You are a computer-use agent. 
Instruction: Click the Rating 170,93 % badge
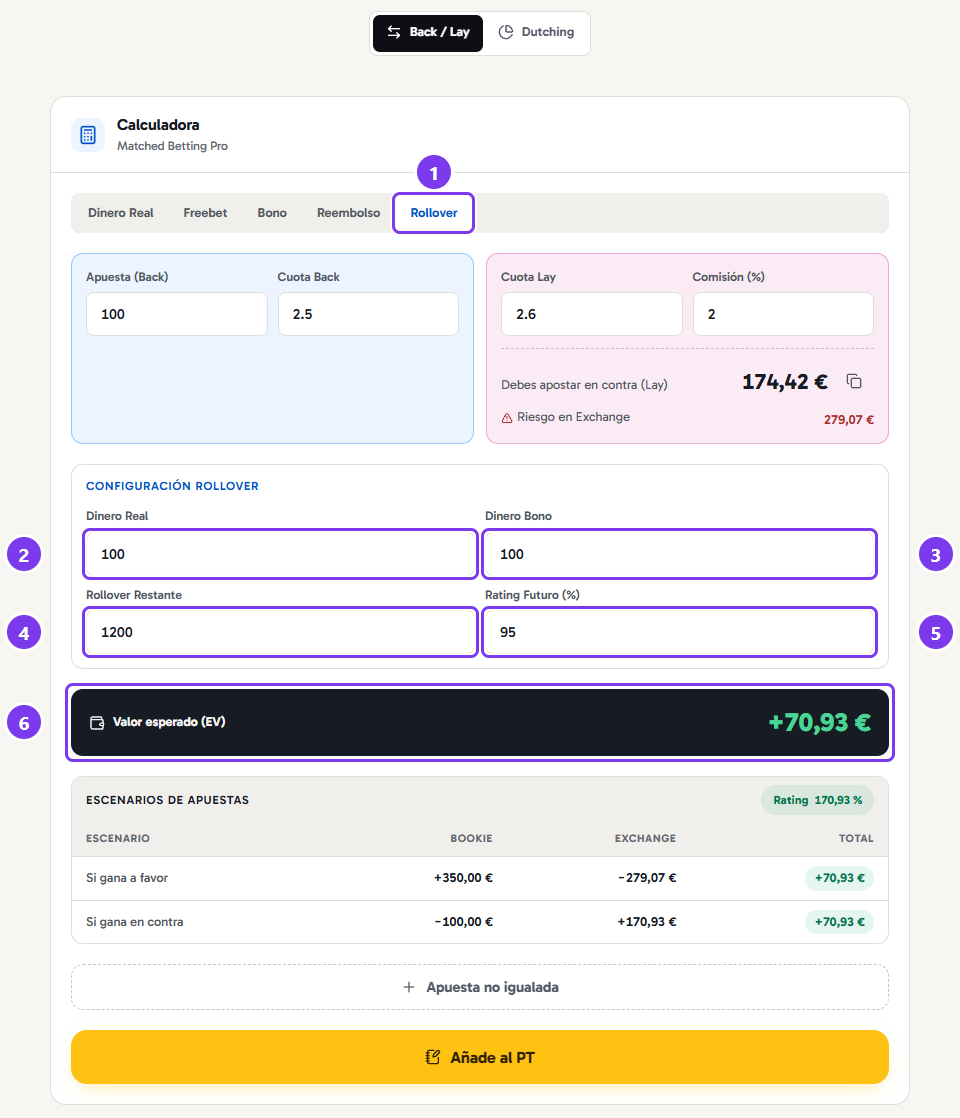817,800
